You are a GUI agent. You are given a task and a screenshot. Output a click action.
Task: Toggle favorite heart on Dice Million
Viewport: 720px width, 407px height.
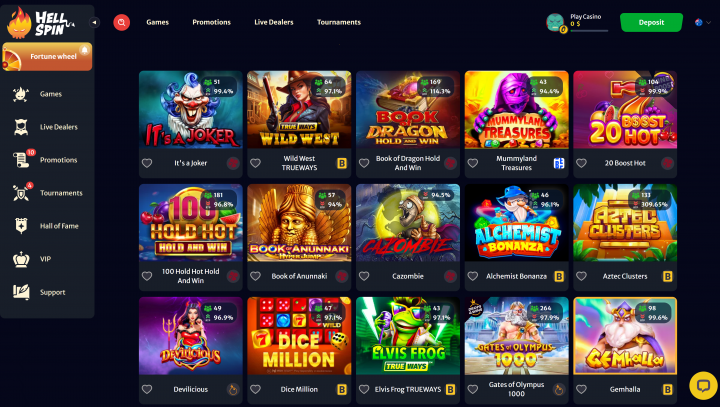(255, 389)
